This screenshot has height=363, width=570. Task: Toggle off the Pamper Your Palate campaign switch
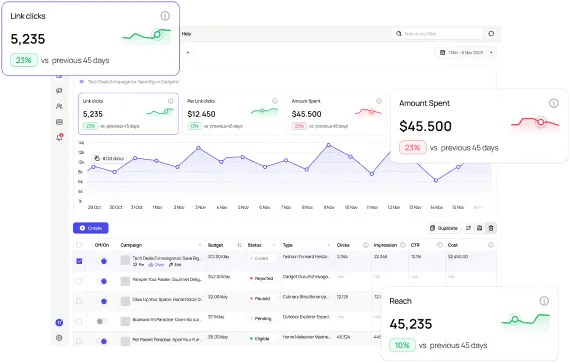click(x=102, y=281)
